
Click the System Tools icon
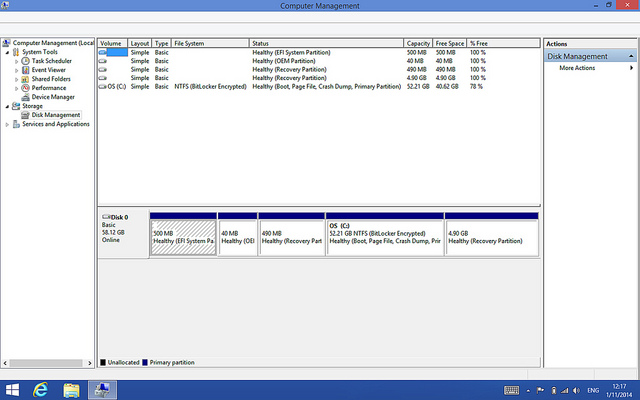tap(16, 52)
